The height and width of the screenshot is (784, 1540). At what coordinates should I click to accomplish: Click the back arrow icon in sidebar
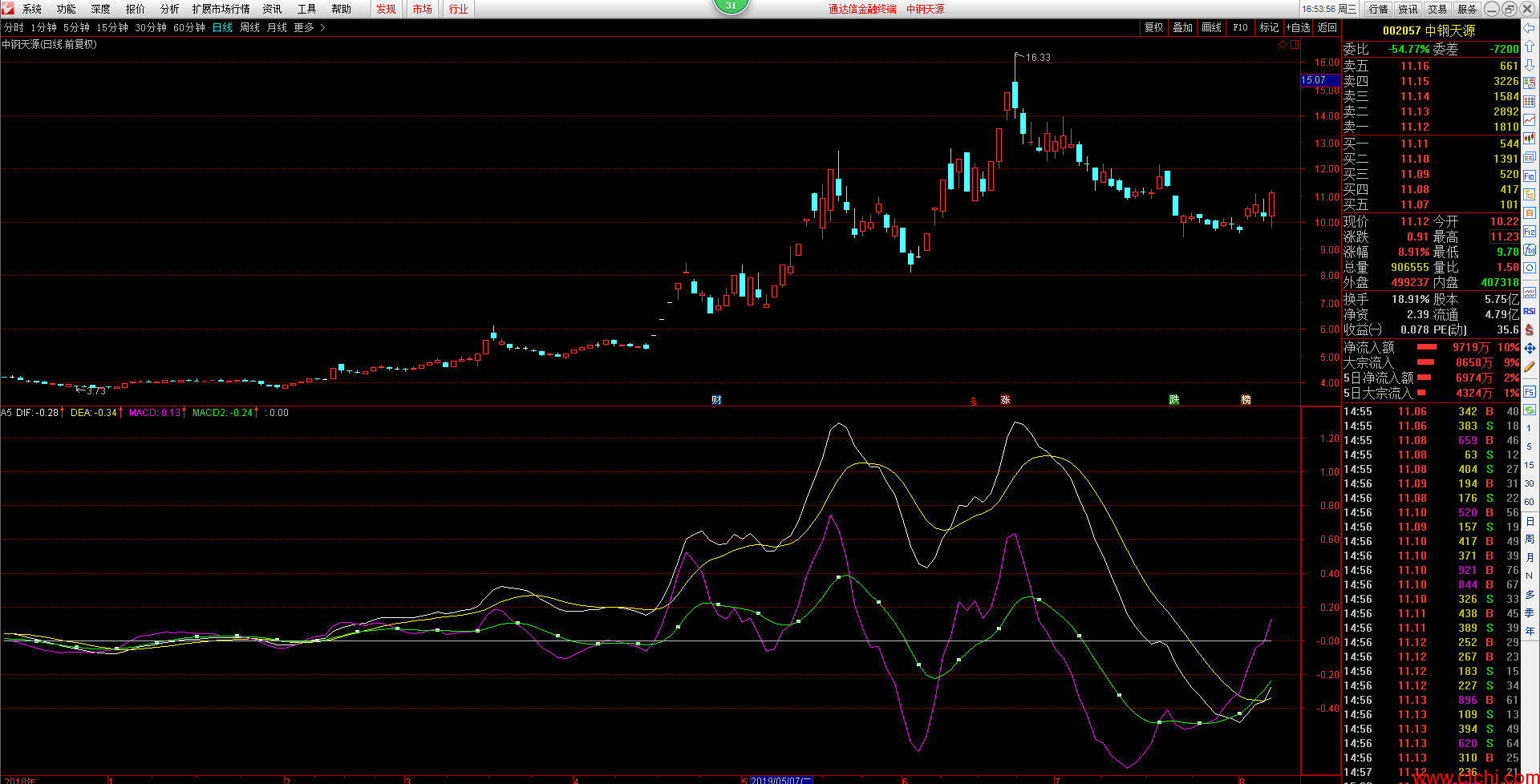(1530, 28)
